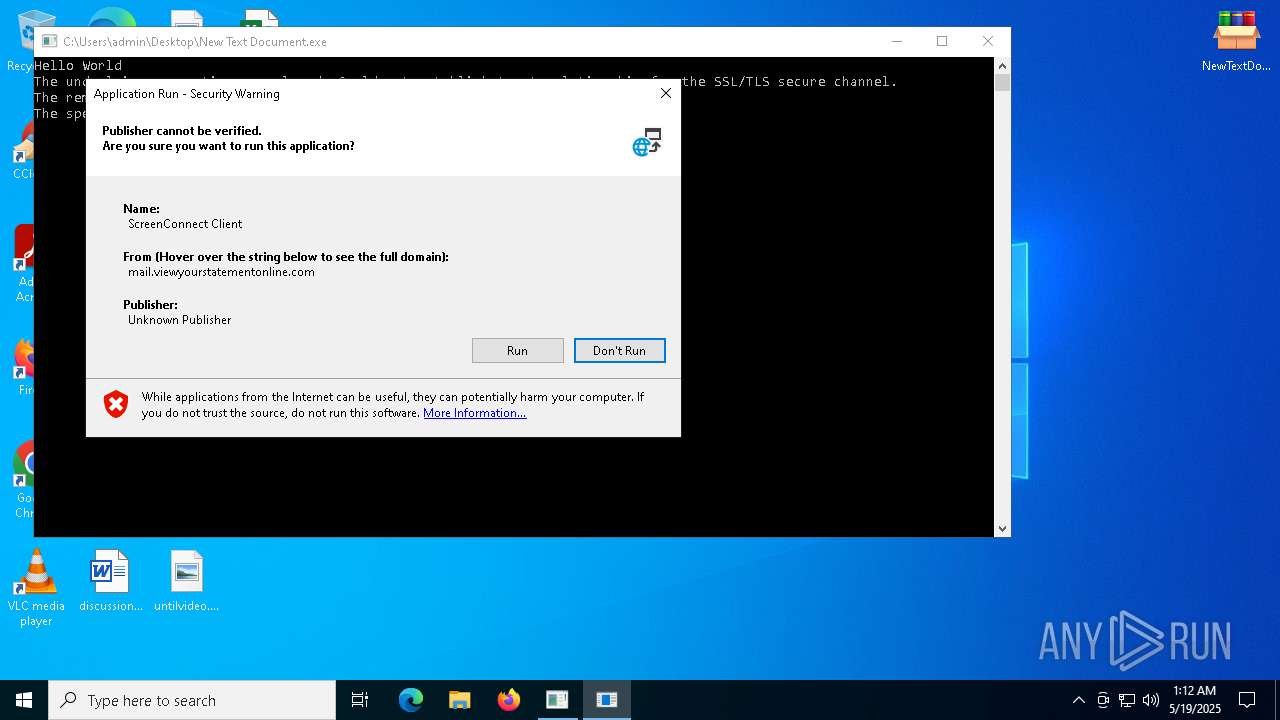
Task: Select the ScreenConnect Client name text
Action: 185,224
